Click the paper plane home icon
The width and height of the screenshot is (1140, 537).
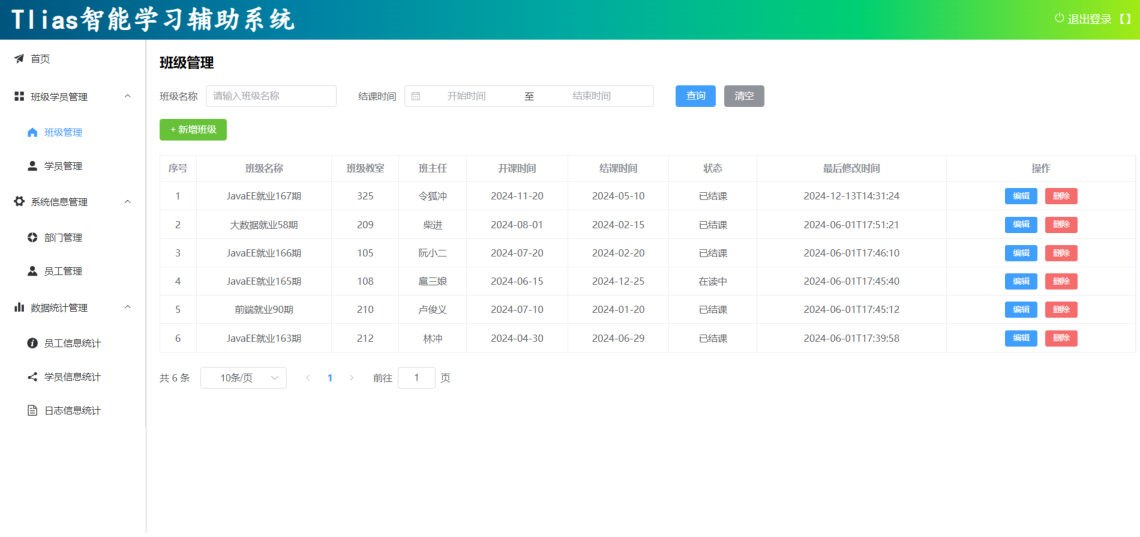[19, 59]
